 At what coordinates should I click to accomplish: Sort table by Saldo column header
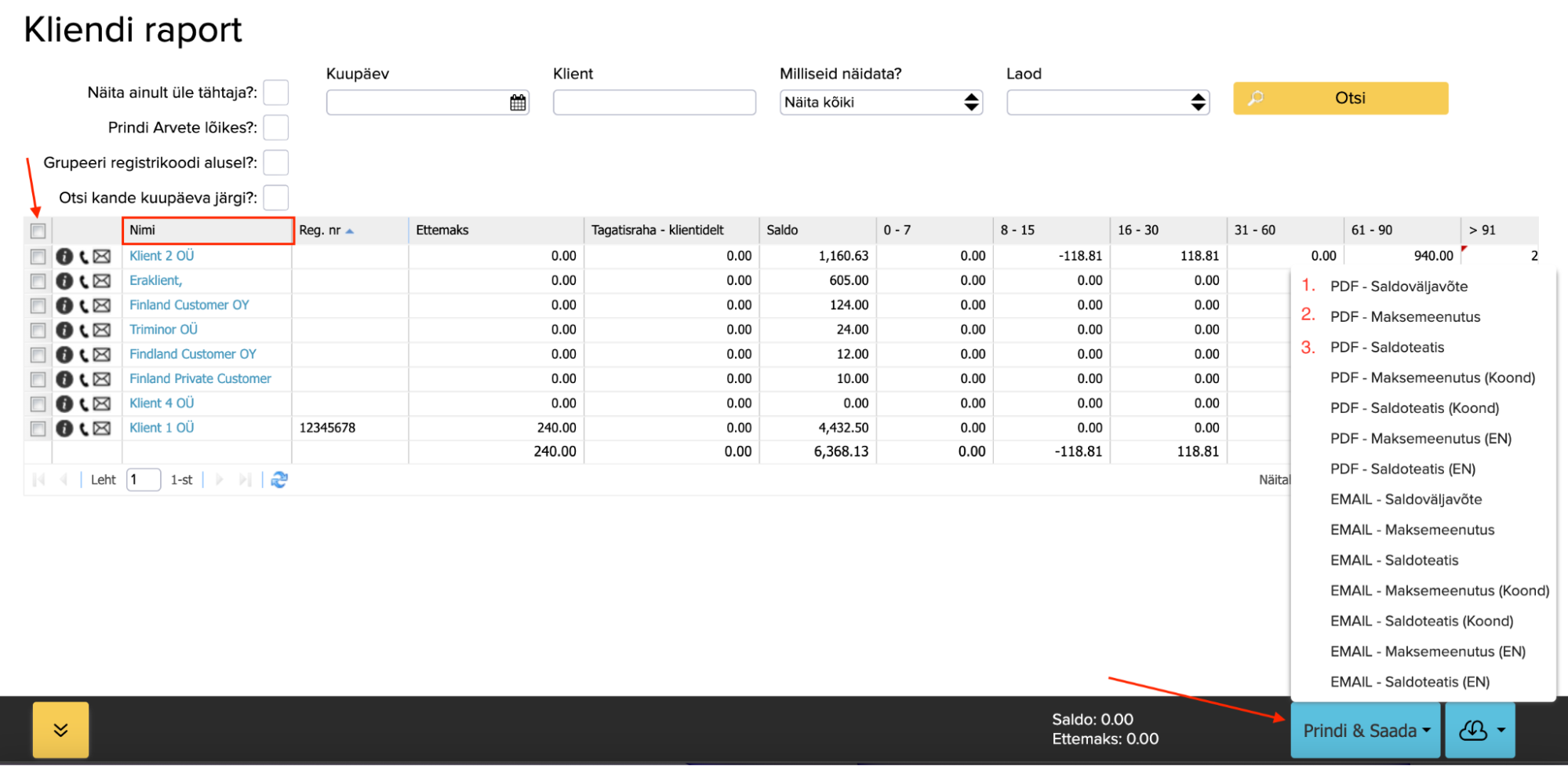click(816, 230)
